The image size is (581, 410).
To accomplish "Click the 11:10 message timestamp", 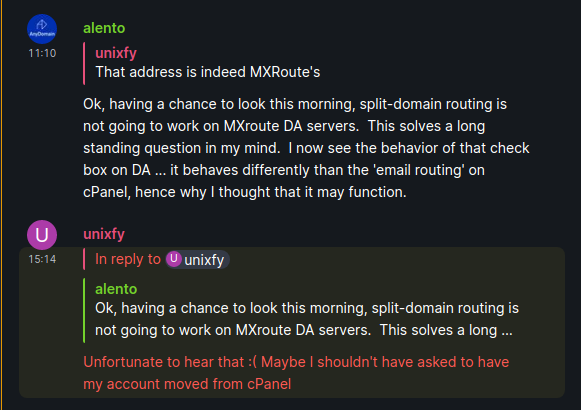I will [x=42, y=53].
